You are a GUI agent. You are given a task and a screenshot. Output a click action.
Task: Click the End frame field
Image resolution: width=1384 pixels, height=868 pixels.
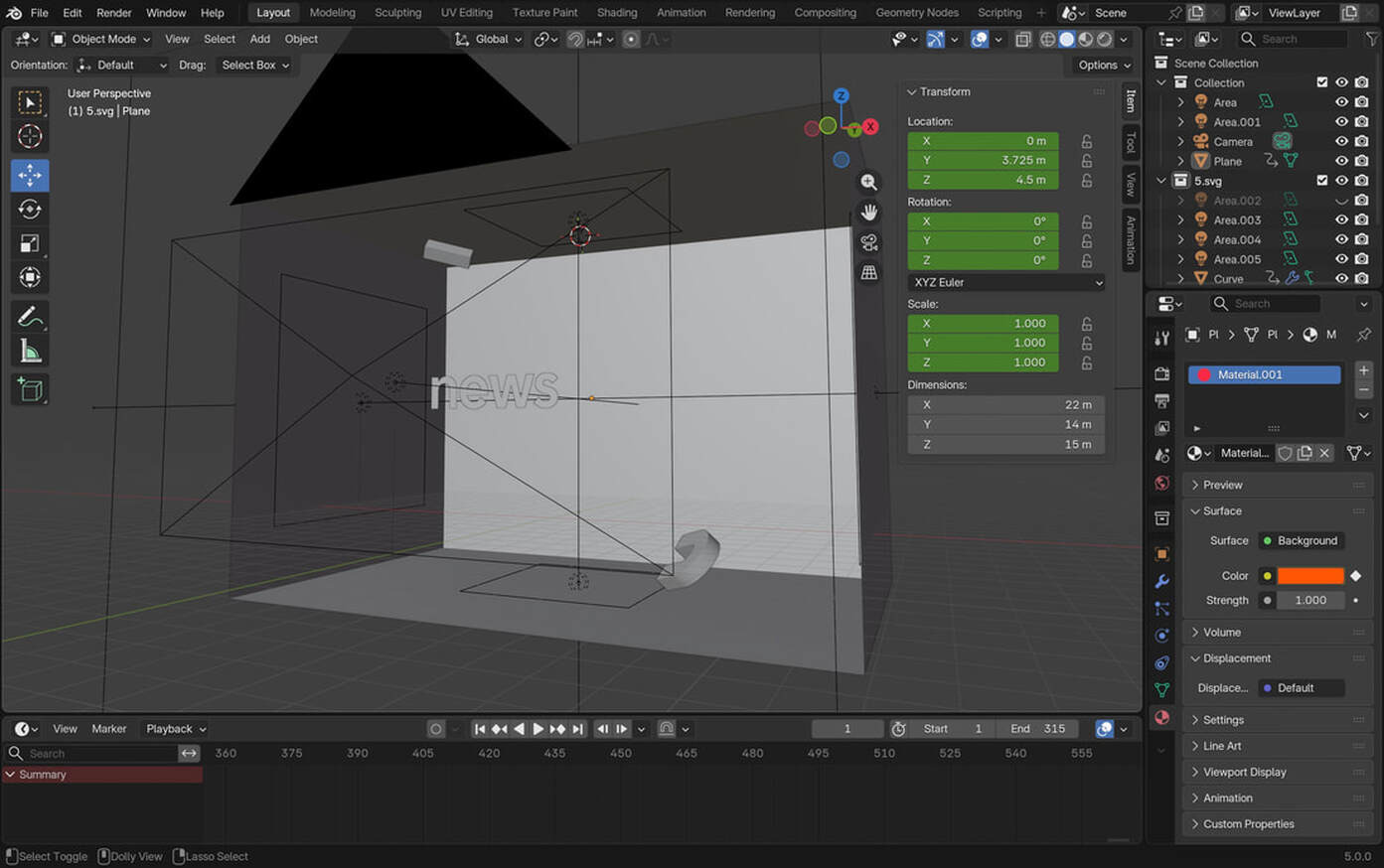(1038, 729)
